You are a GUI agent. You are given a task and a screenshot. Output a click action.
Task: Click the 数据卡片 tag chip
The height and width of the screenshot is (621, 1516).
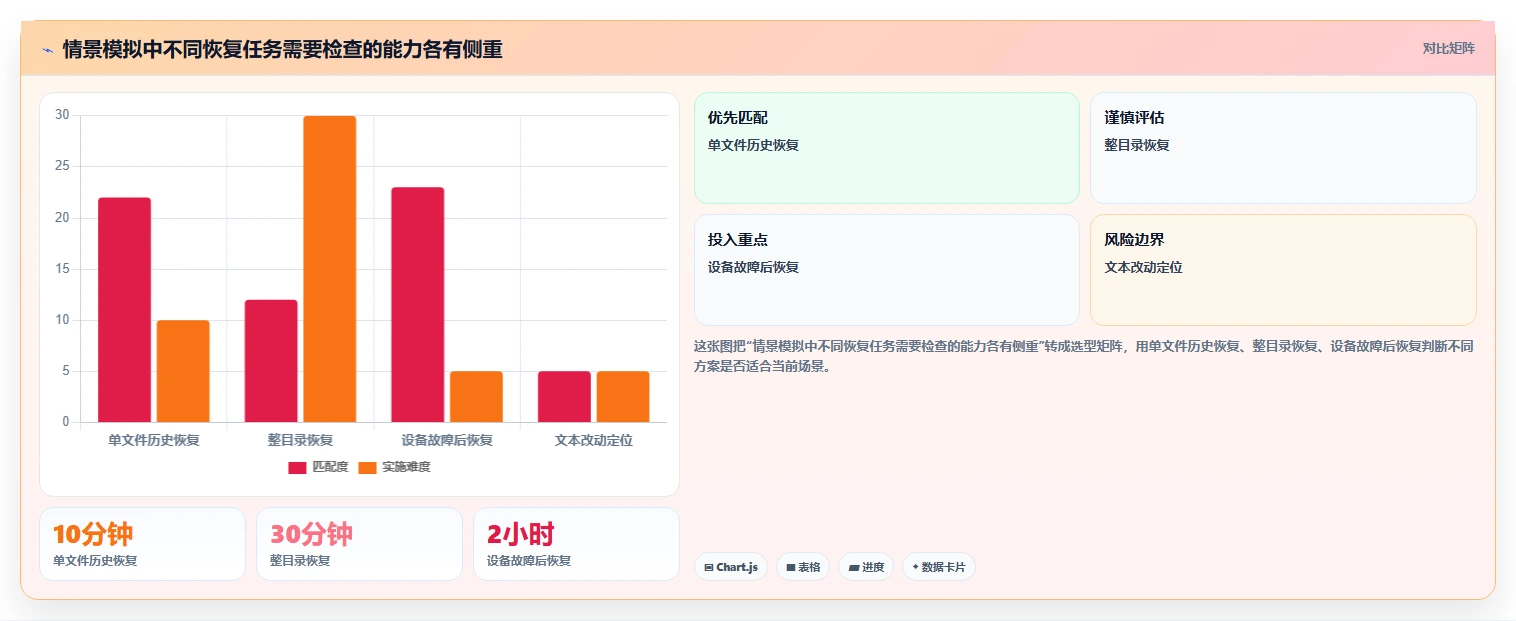(x=938, y=567)
